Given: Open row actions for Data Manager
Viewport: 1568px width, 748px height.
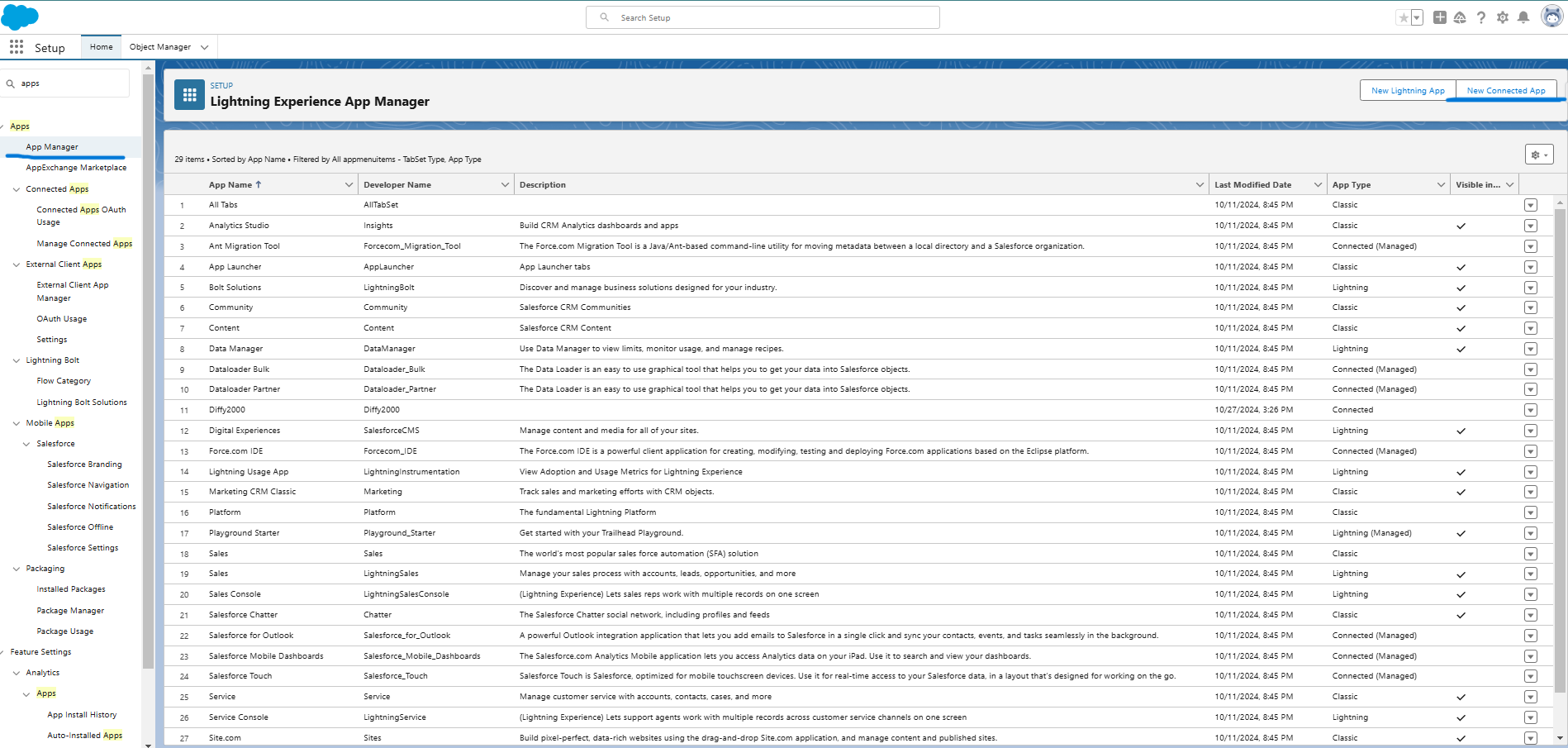Looking at the screenshot, I should click(x=1530, y=349).
